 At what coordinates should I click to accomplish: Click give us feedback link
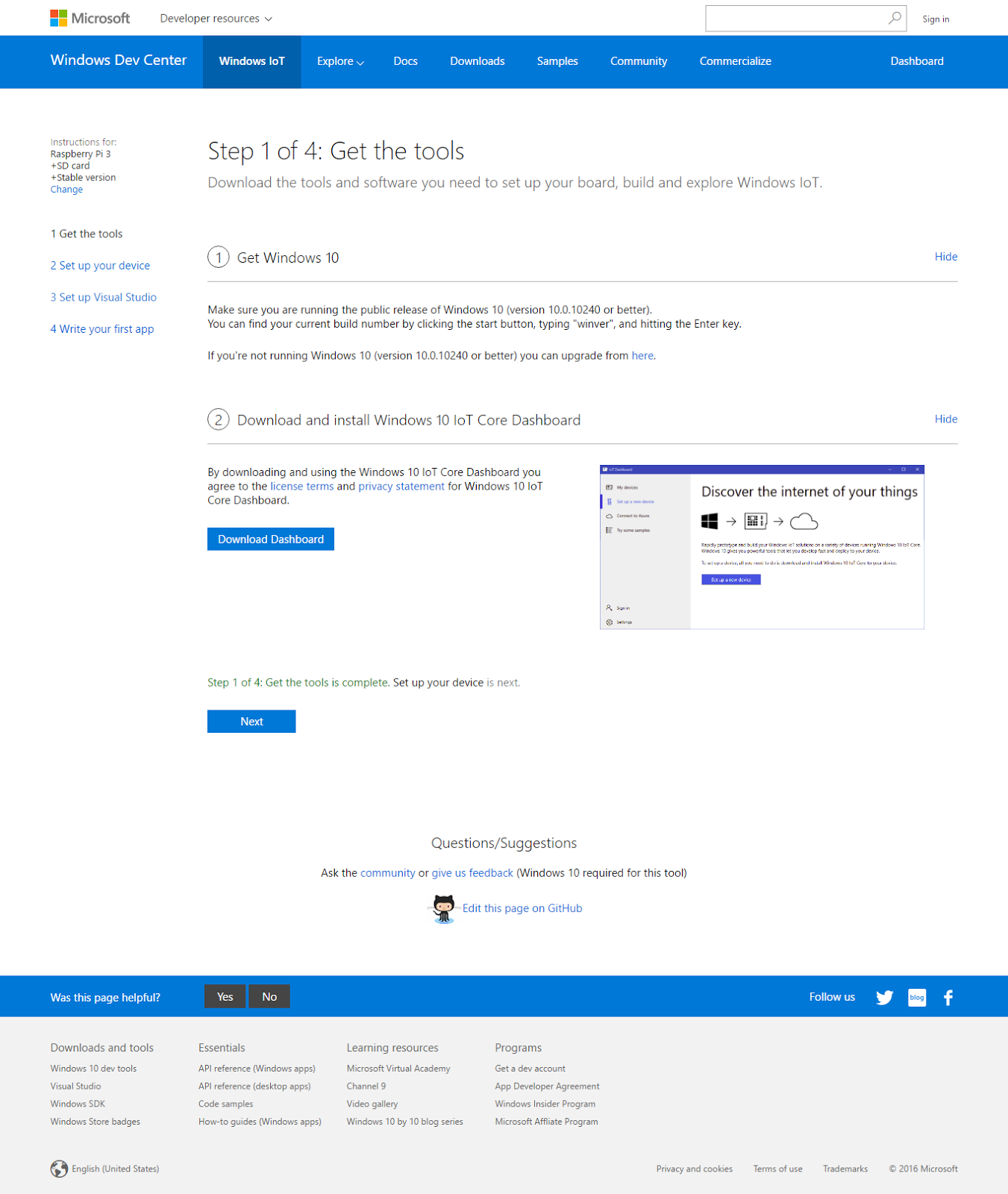point(472,873)
